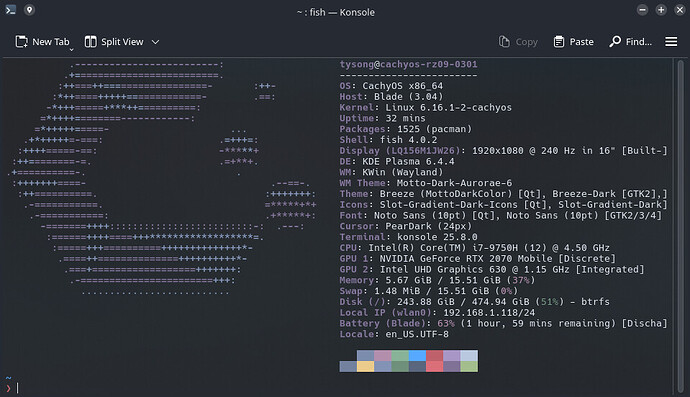Viewport: 690px width, 397px height.
Task: Click the terminal icon in the title bar
Action: [x=11, y=10]
